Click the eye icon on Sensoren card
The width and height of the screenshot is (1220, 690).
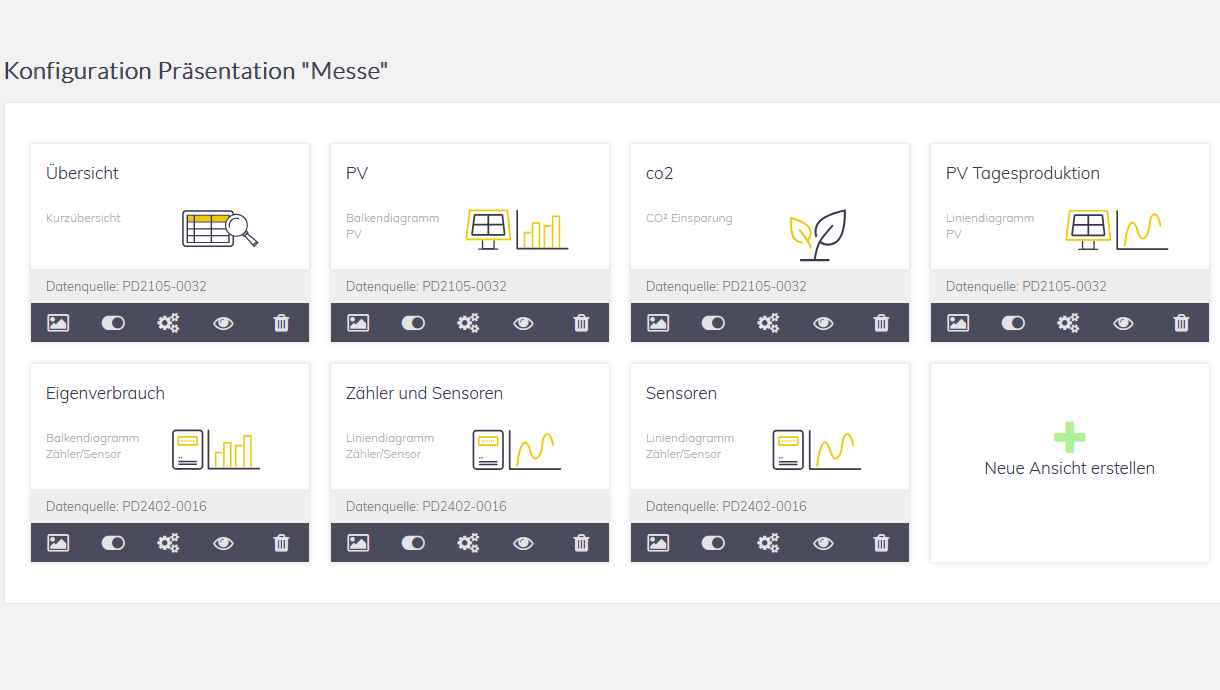pyautogui.click(x=823, y=543)
